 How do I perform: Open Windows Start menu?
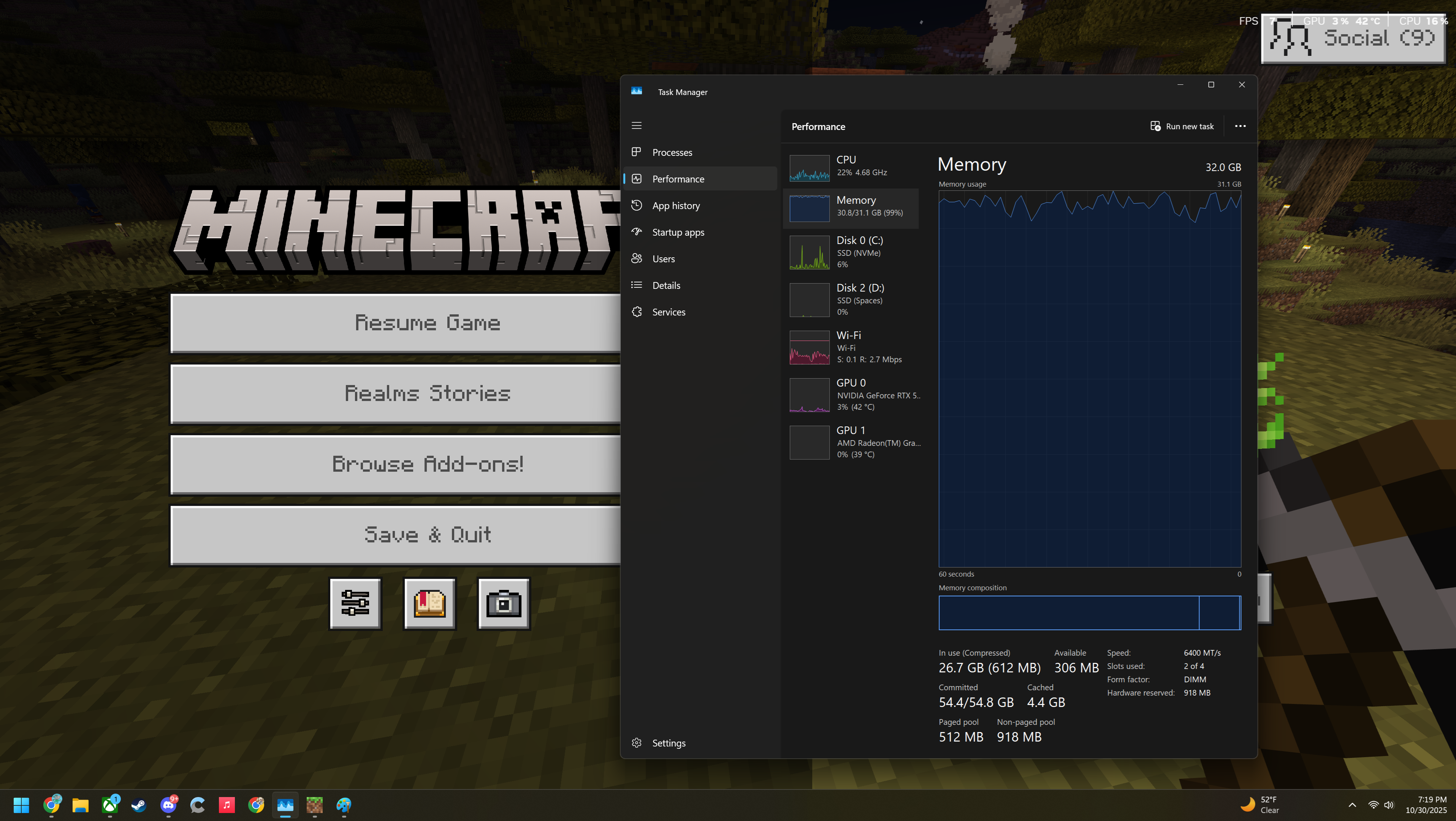pos(22,805)
